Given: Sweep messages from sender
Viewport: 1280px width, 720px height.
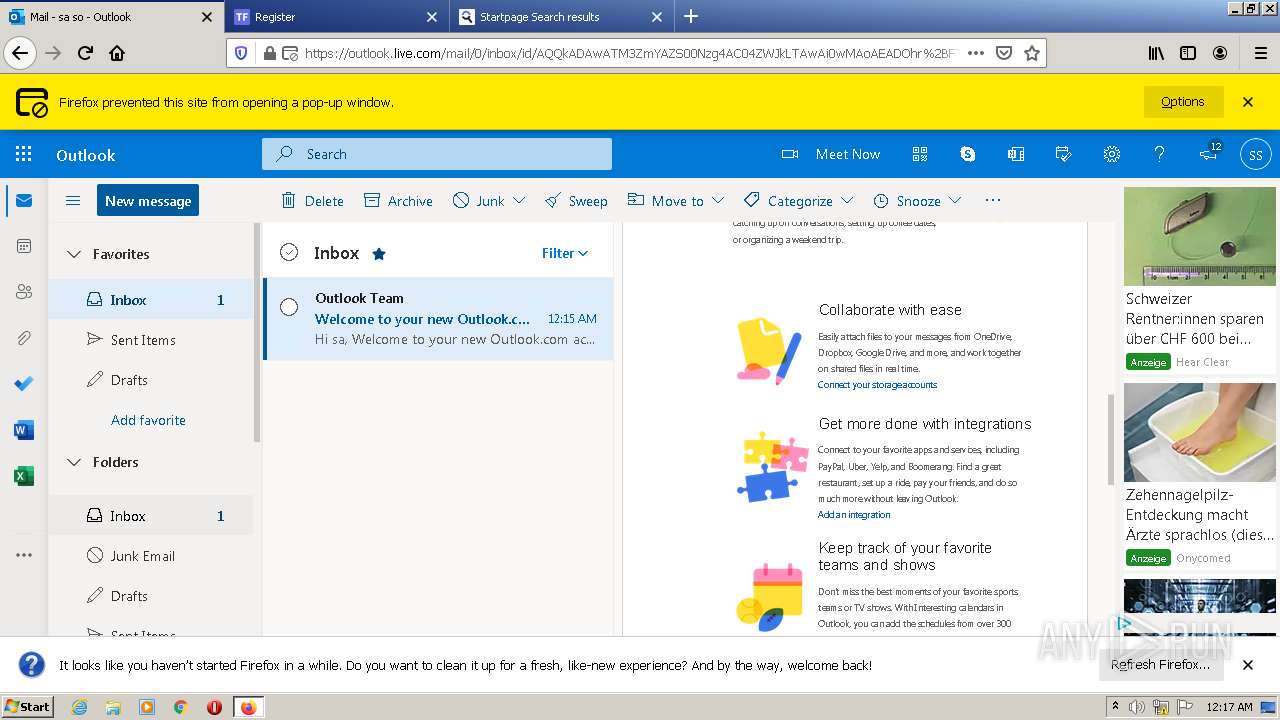Looking at the screenshot, I should (576, 200).
